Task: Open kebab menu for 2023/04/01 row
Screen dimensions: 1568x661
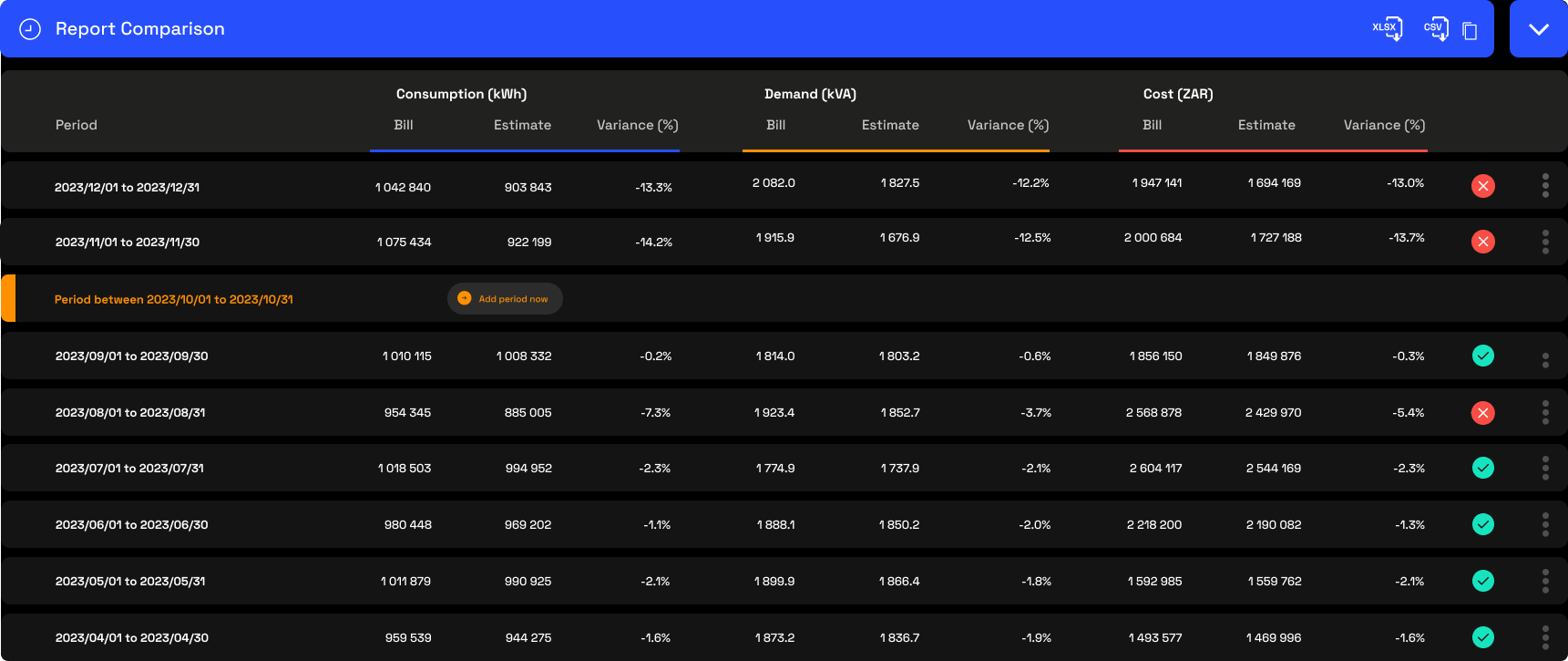Action: [x=1545, y=637]
